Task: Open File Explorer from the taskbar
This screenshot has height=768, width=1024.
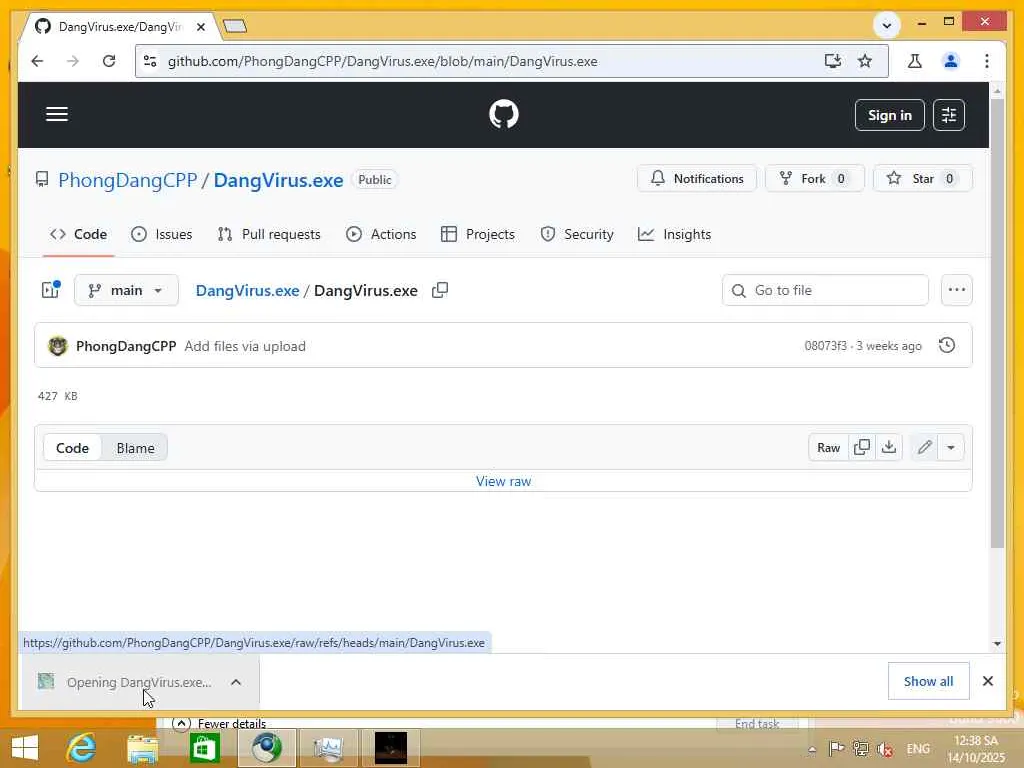Action: 142,748
